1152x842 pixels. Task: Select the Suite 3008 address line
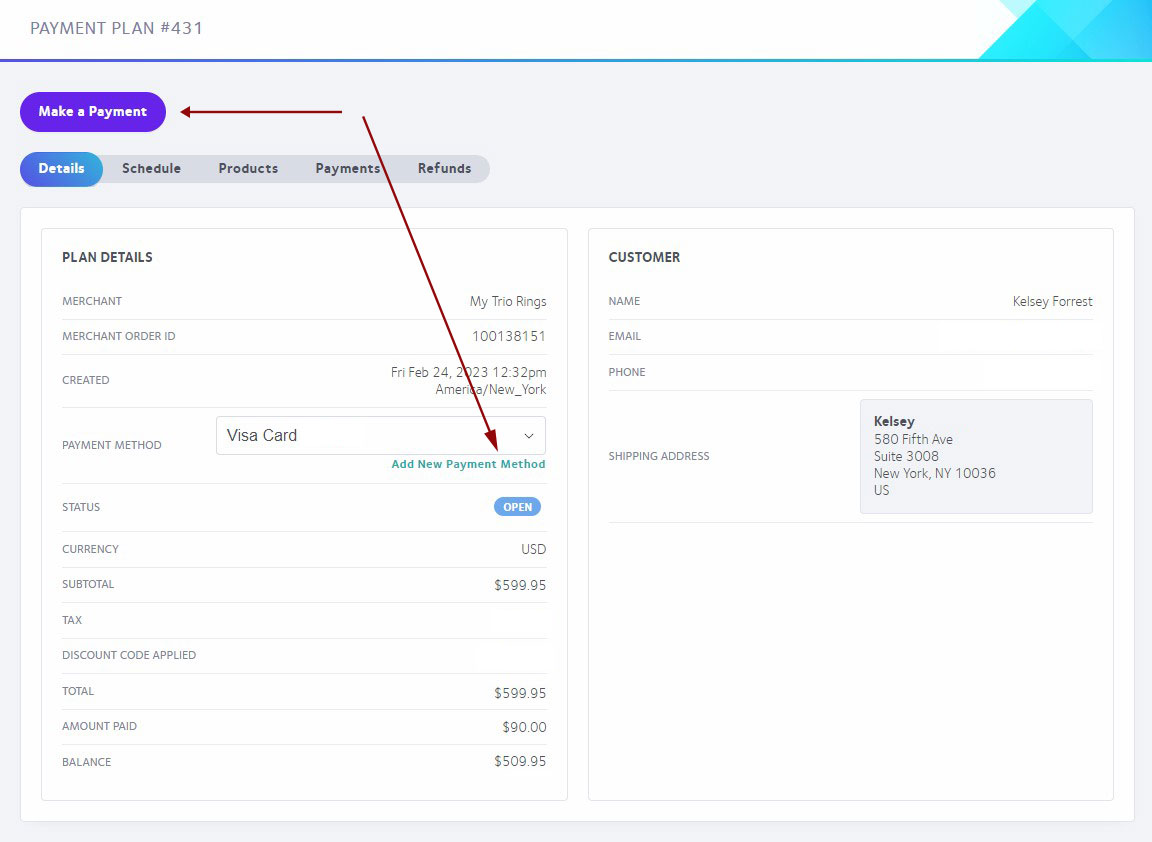pyautogui.click(x=906, y=456)
